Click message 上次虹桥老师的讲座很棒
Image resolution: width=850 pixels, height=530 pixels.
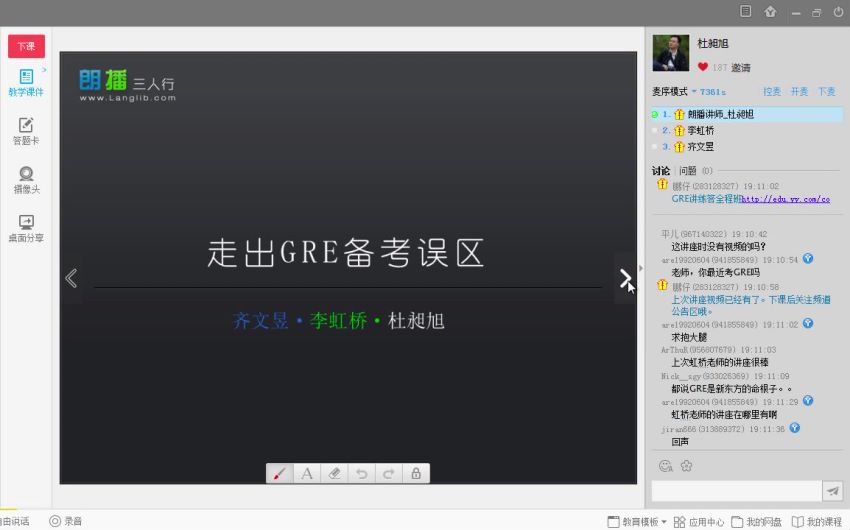click(x=720, y=363)
